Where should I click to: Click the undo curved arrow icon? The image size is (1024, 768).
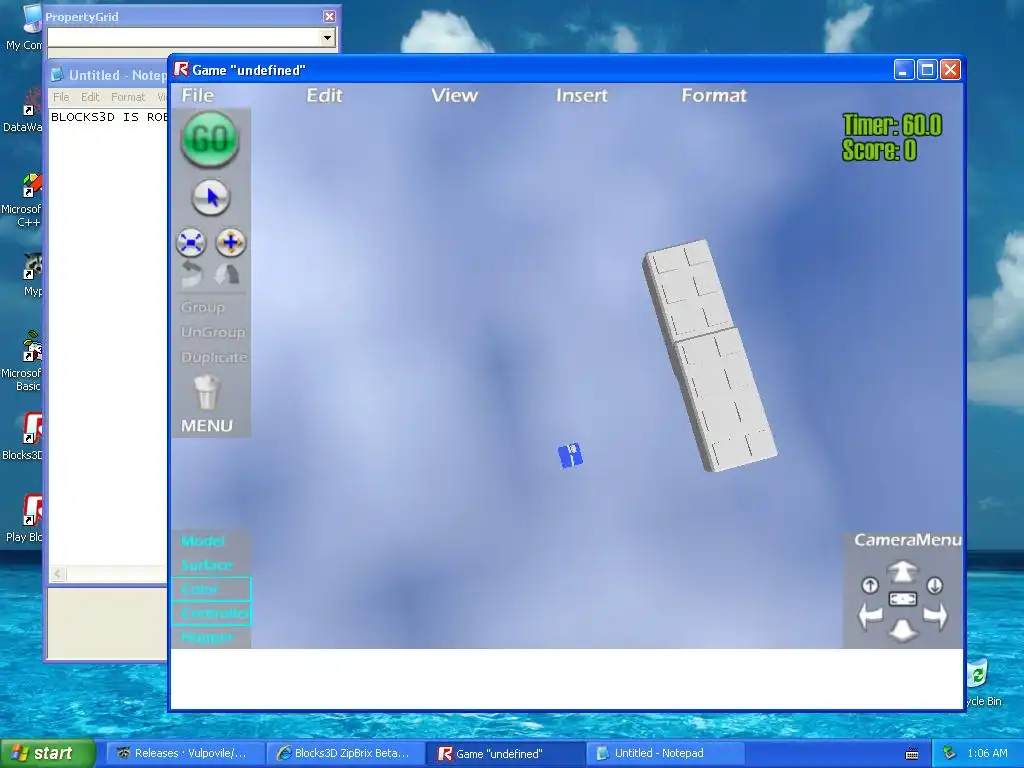[x=191, y=274]
